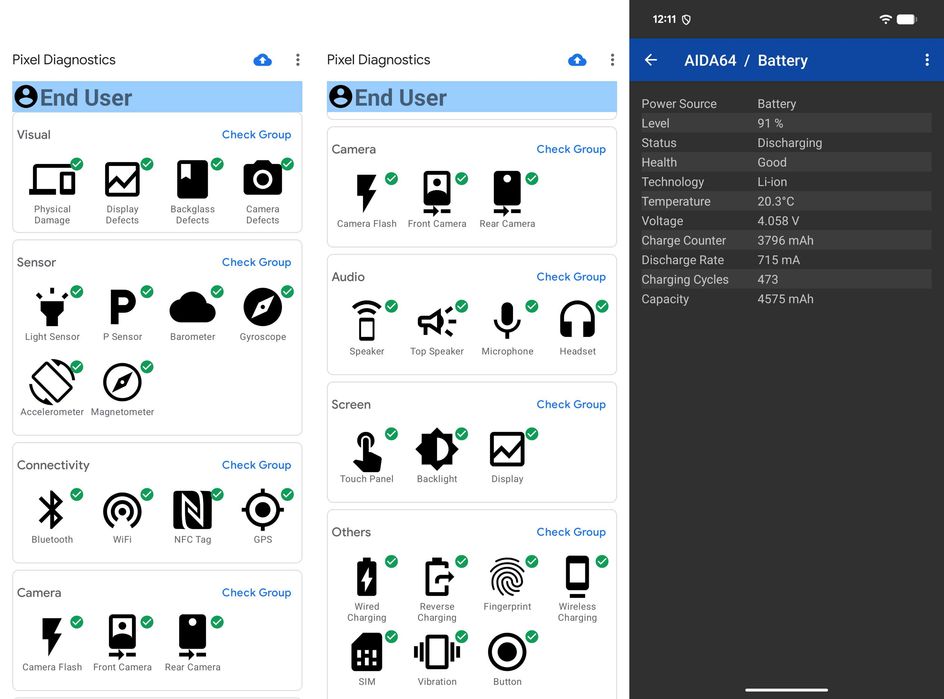Click the Discharge Rate value 715 mA

click(780, 260)
